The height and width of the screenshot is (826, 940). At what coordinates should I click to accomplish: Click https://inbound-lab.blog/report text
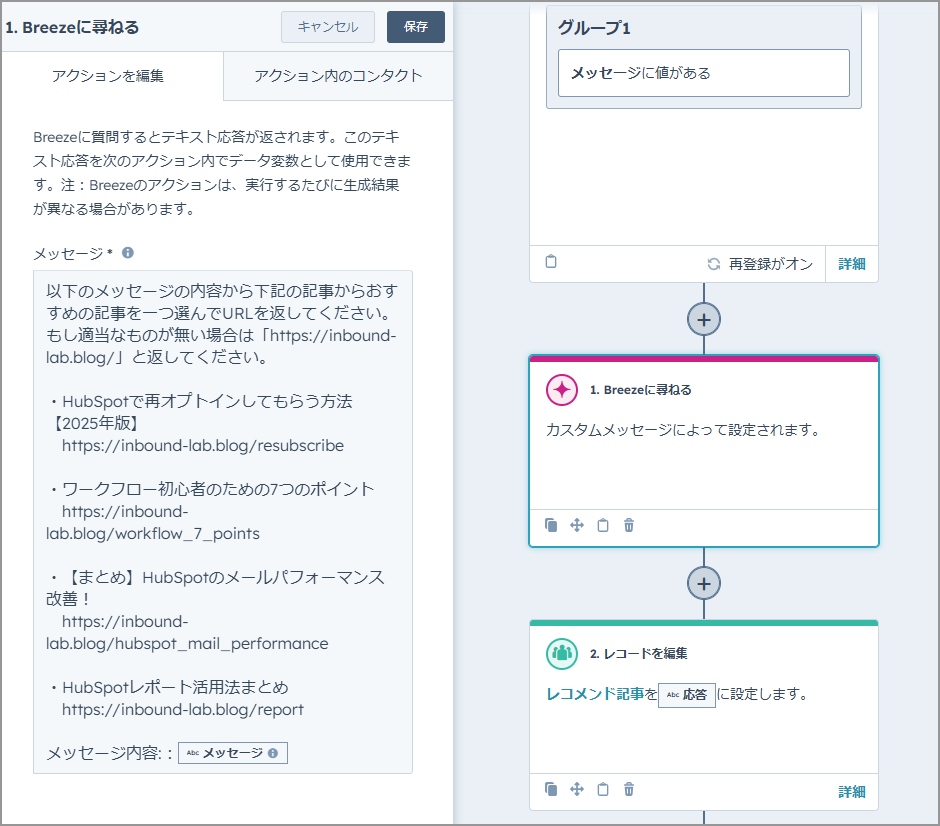coord(183,709)
